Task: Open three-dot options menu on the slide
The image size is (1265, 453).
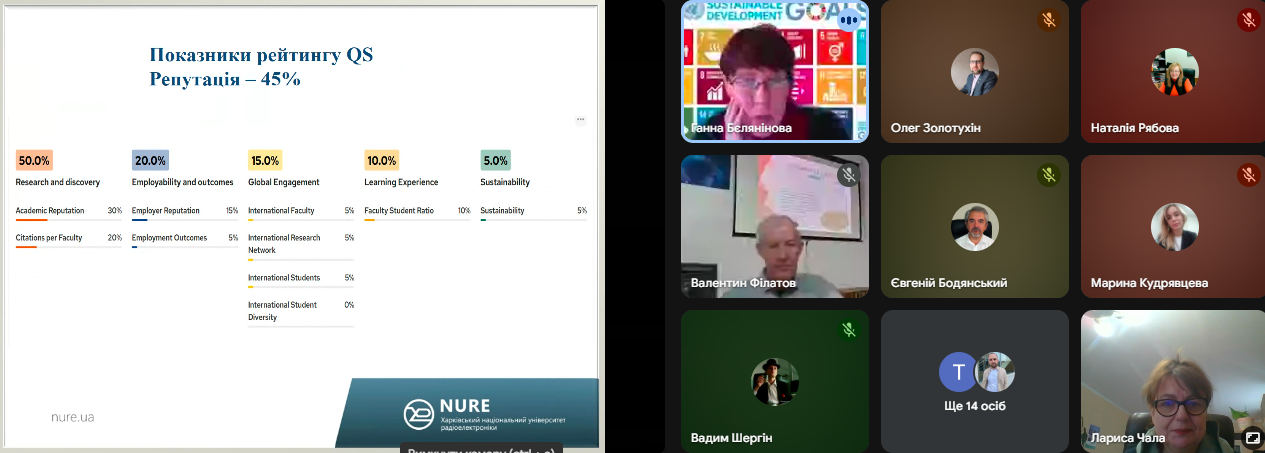Action: point(580,119)
